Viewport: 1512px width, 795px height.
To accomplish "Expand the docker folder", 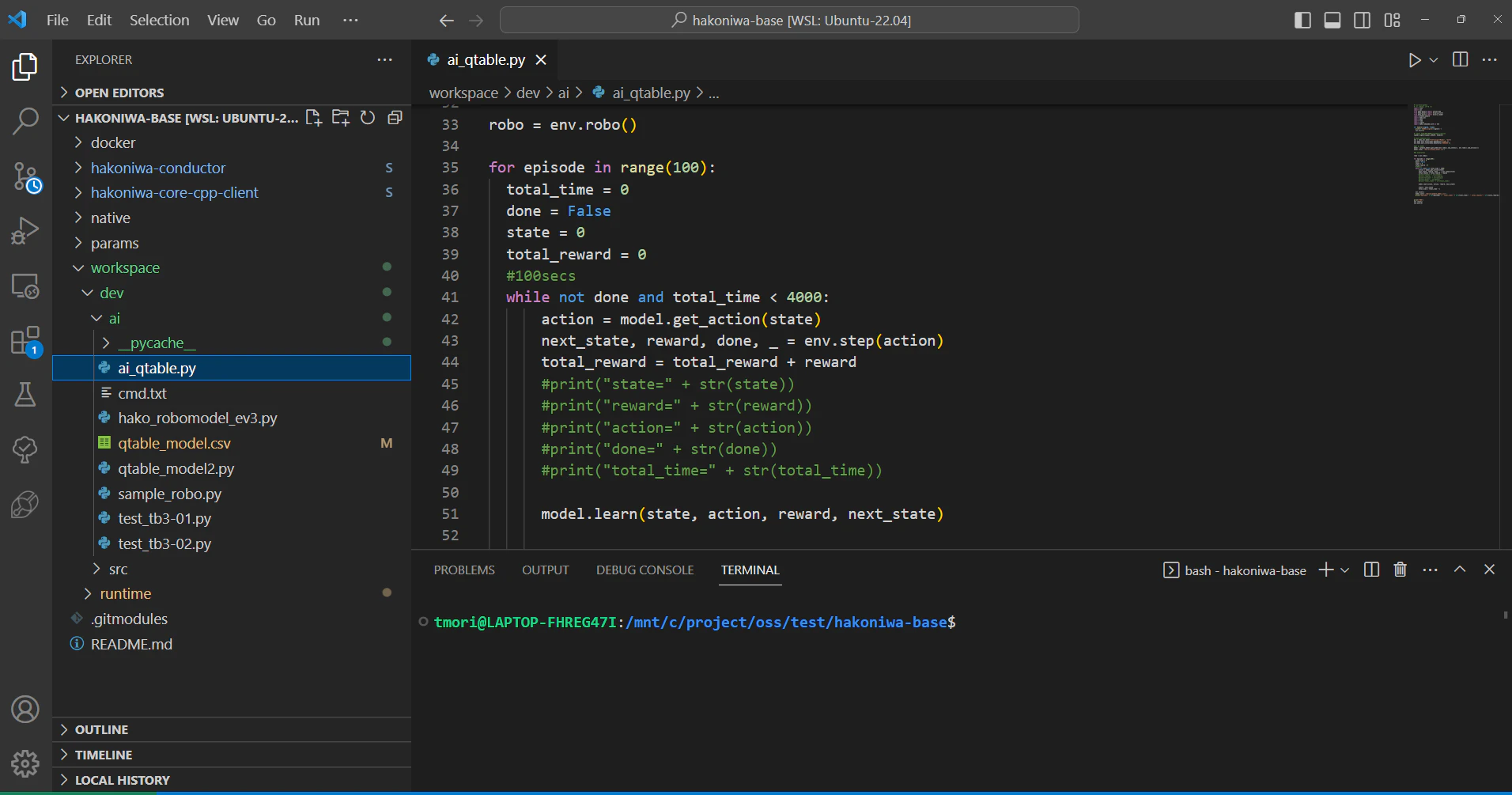I will click(x=232, y=142).
